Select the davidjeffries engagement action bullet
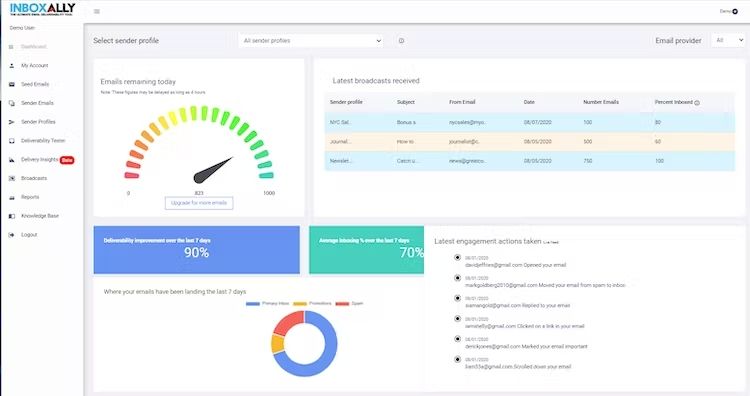750x396 pixels. click(x=457, y=257)
